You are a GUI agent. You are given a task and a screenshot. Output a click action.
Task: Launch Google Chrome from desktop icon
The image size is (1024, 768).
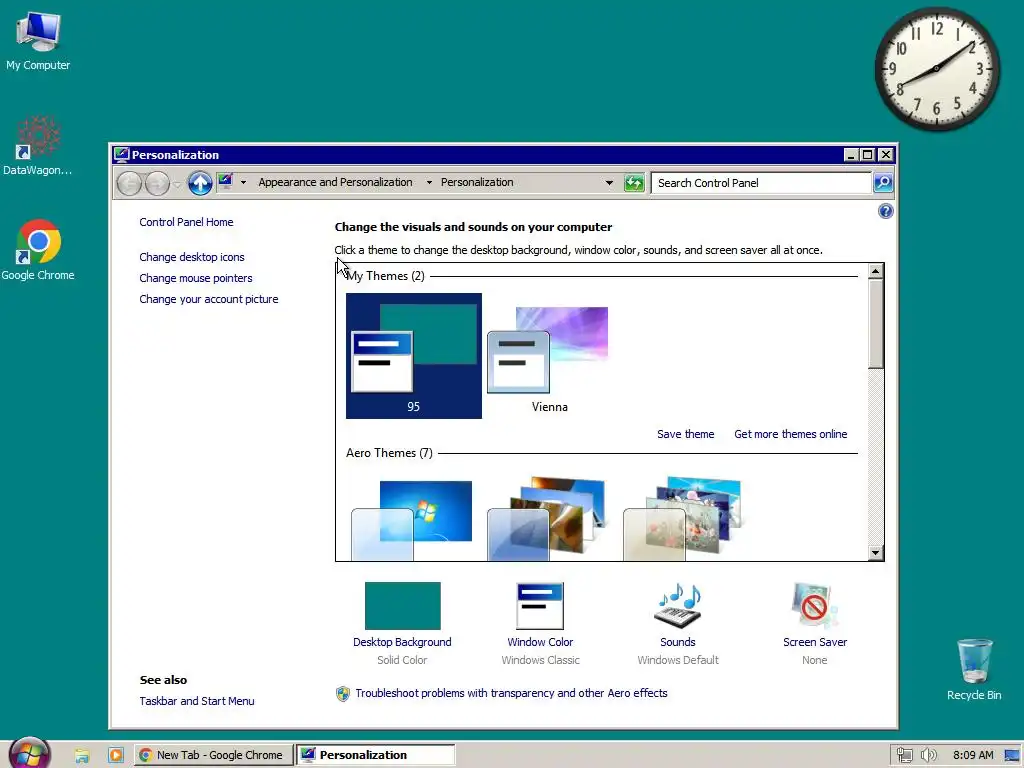(38, 249)
